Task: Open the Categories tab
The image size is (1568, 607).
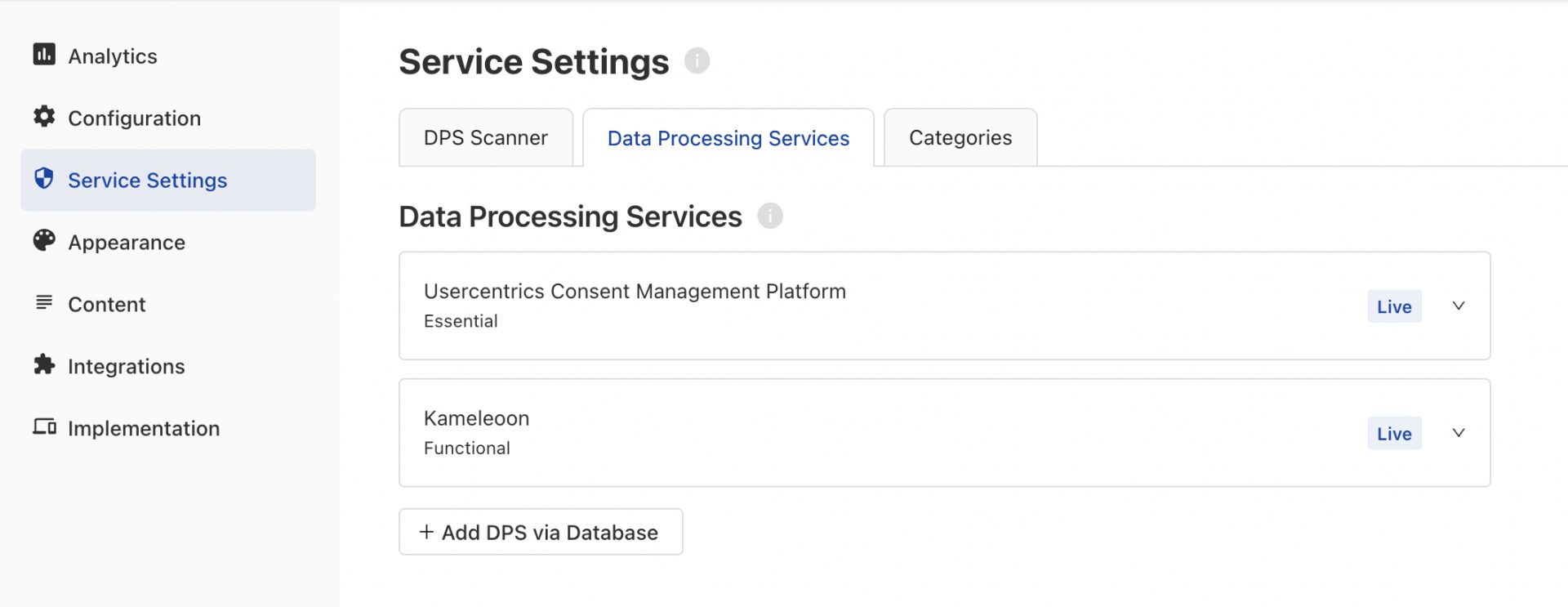Action: pyautogui.click(x=960, y=138)
